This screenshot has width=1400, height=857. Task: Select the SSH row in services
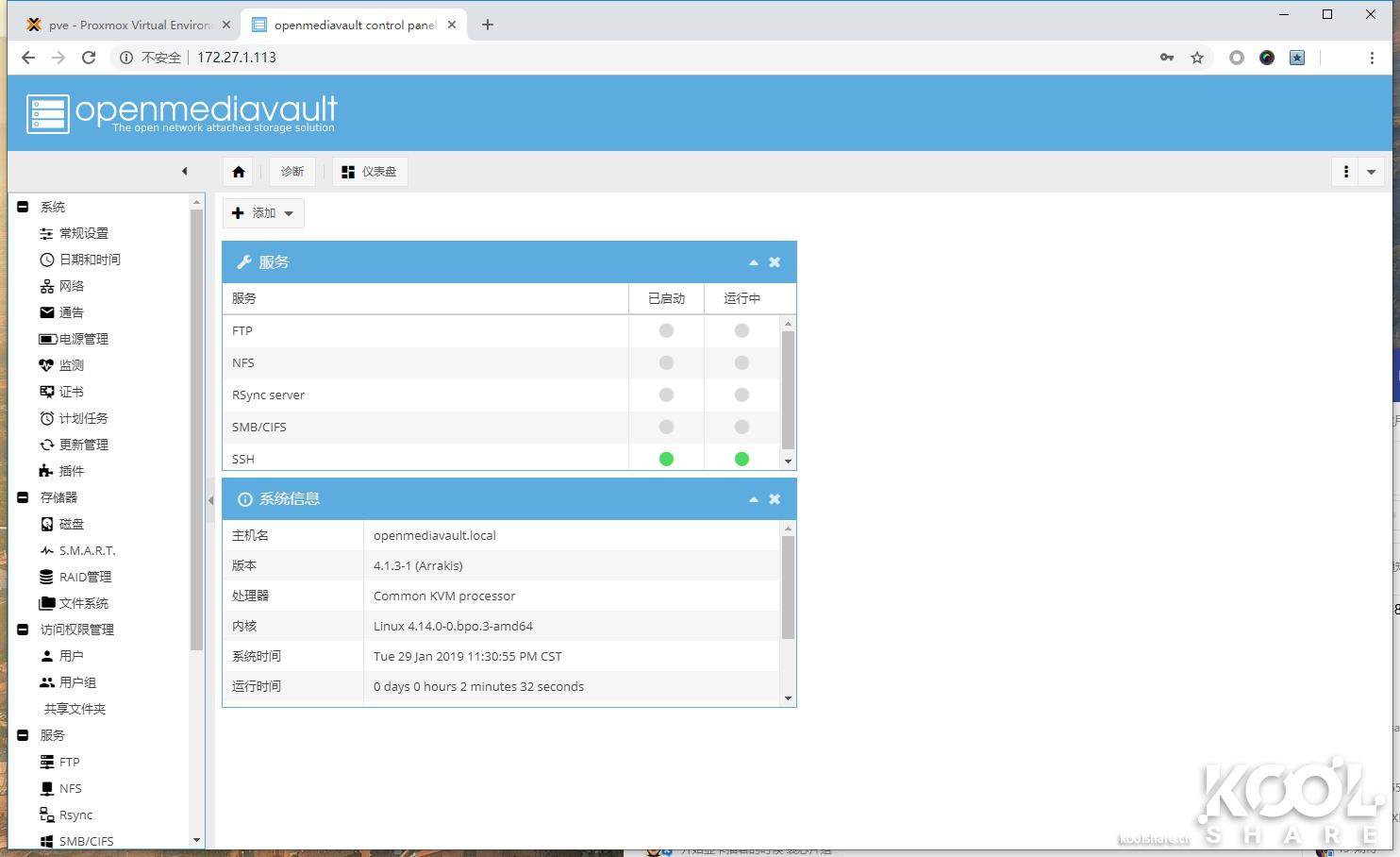coord(501,460)
